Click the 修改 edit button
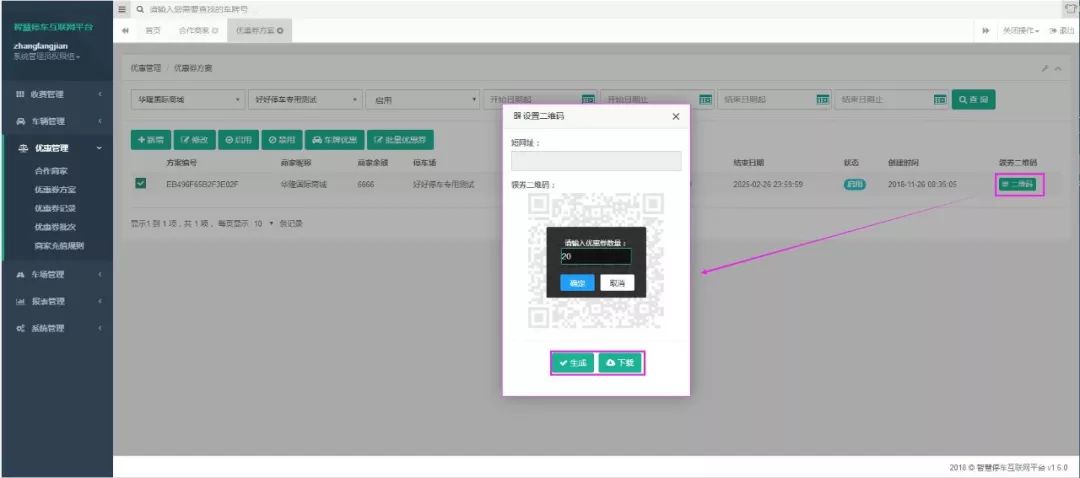This screenshot has height=478, width=1080. pos(194,140)
